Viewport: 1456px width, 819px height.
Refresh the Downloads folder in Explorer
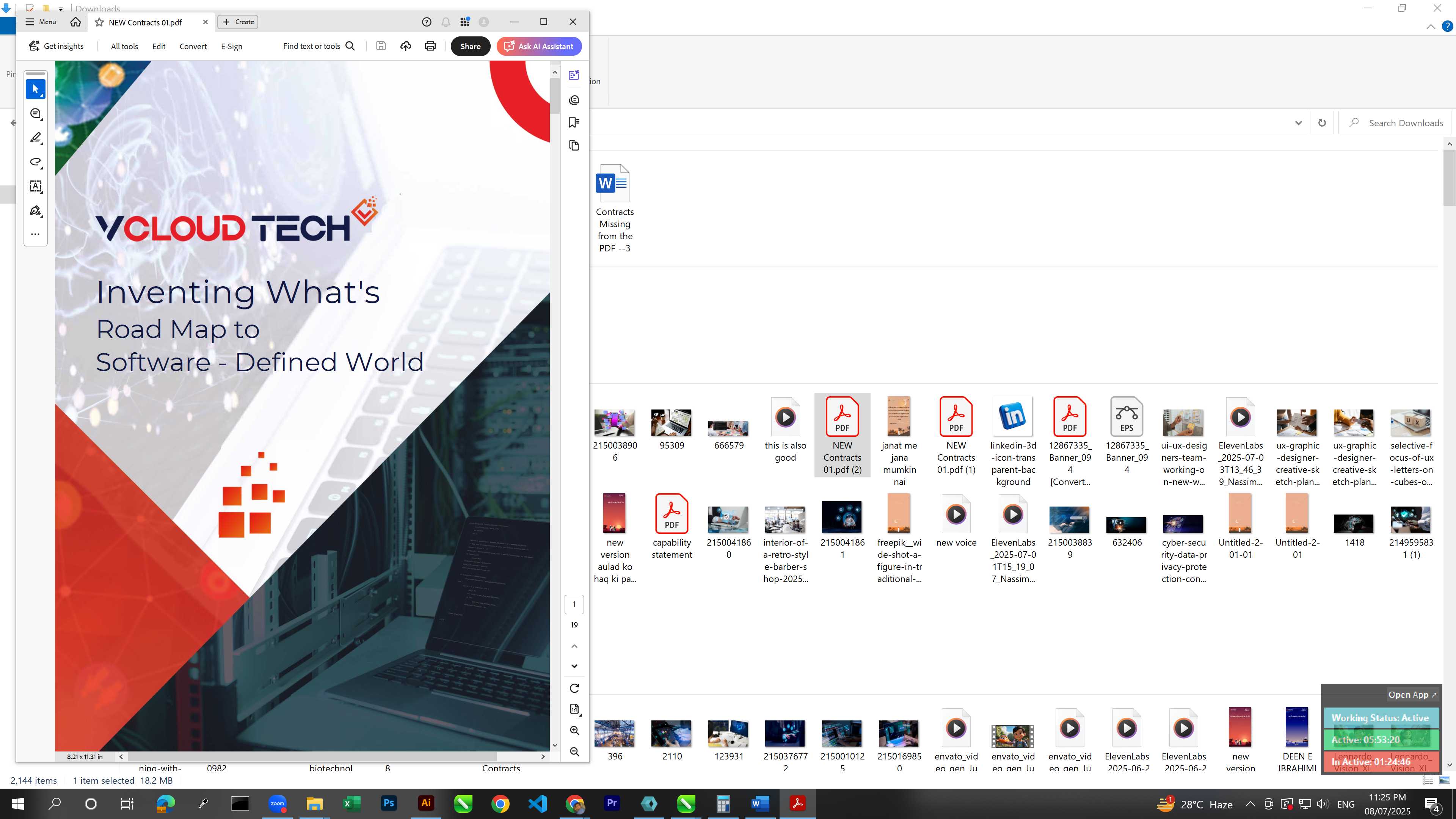tap(1322, 123)
